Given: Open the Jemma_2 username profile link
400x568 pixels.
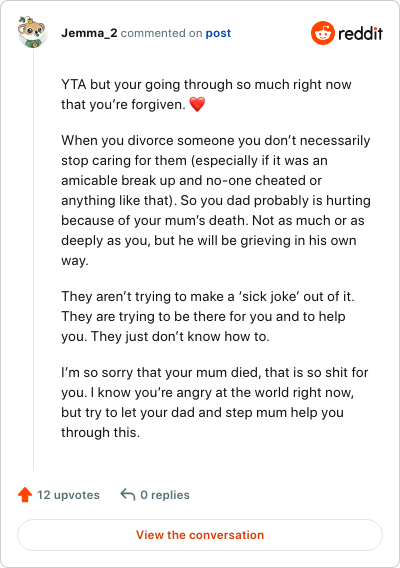Looking at the screenshot, I should coord(89,33).
